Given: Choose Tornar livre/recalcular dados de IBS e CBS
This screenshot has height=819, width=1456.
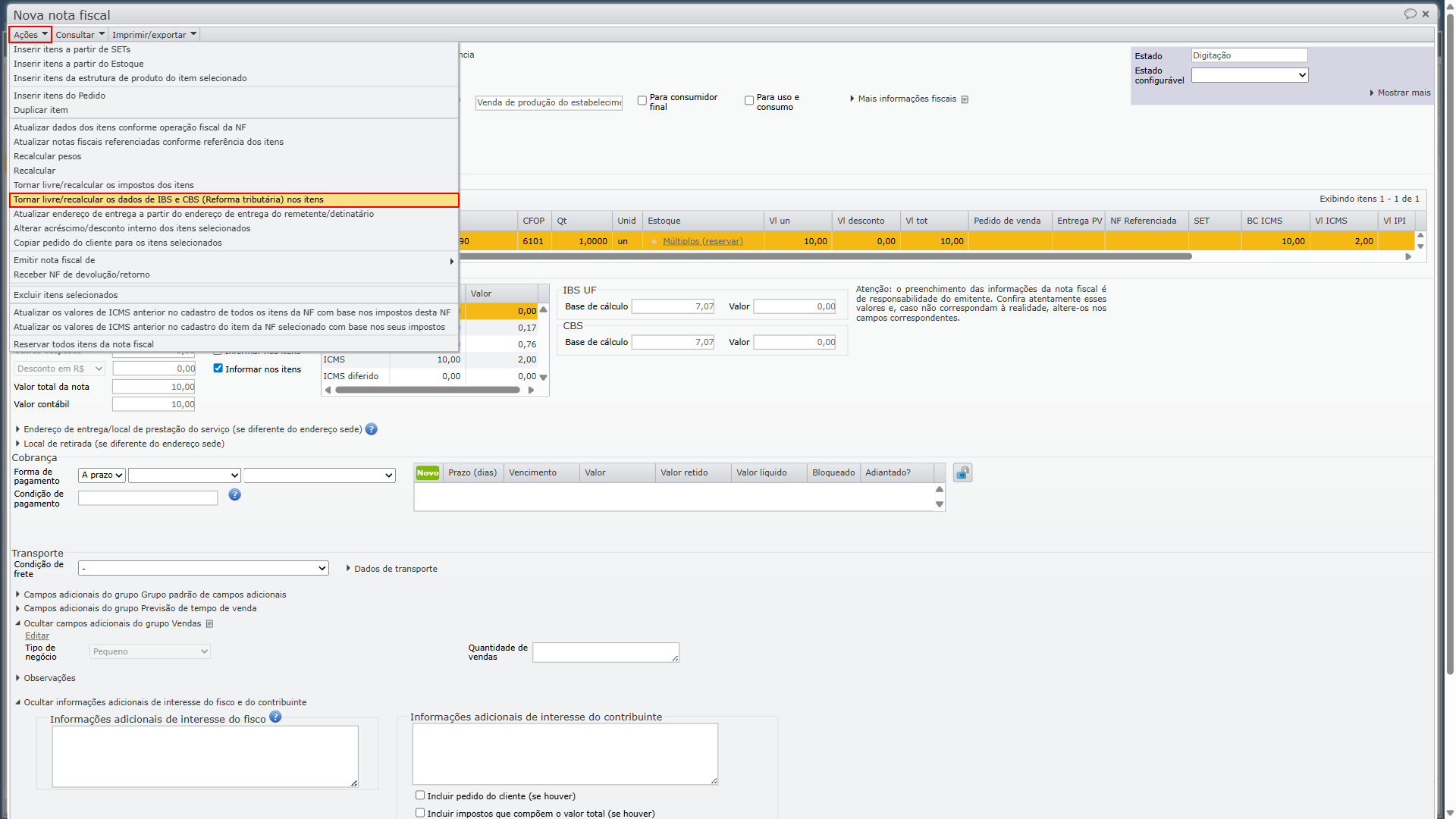Looking at the screenshot, I should [x=234, y=199].
